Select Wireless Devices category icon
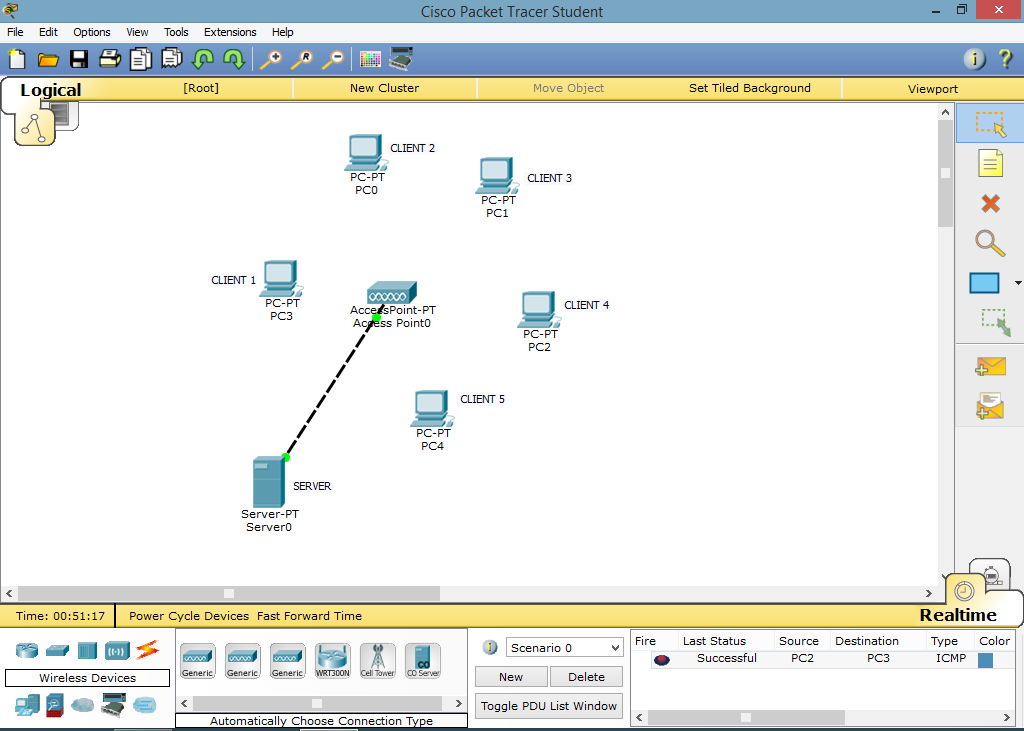This screenshot has width=1024, height=731. (117, 651)
